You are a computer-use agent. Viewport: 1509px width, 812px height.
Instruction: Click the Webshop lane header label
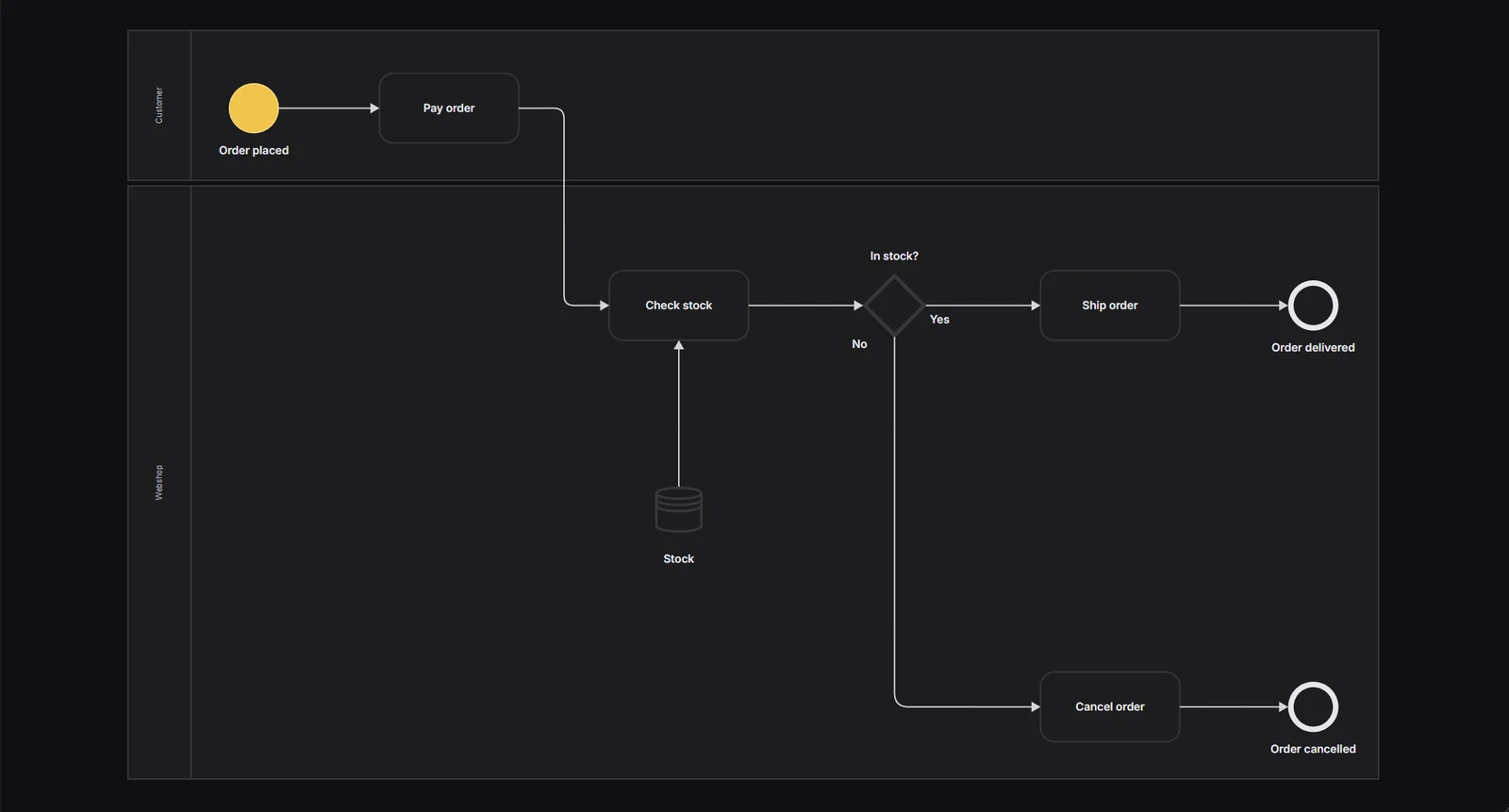(x=158, y=482)
